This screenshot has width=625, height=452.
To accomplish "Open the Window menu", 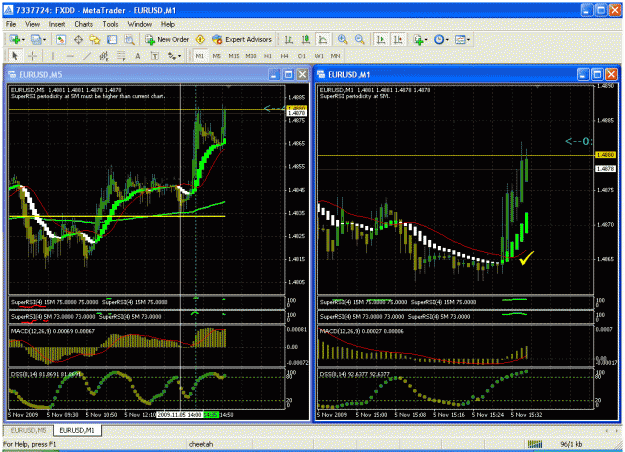I will (140, 24).
